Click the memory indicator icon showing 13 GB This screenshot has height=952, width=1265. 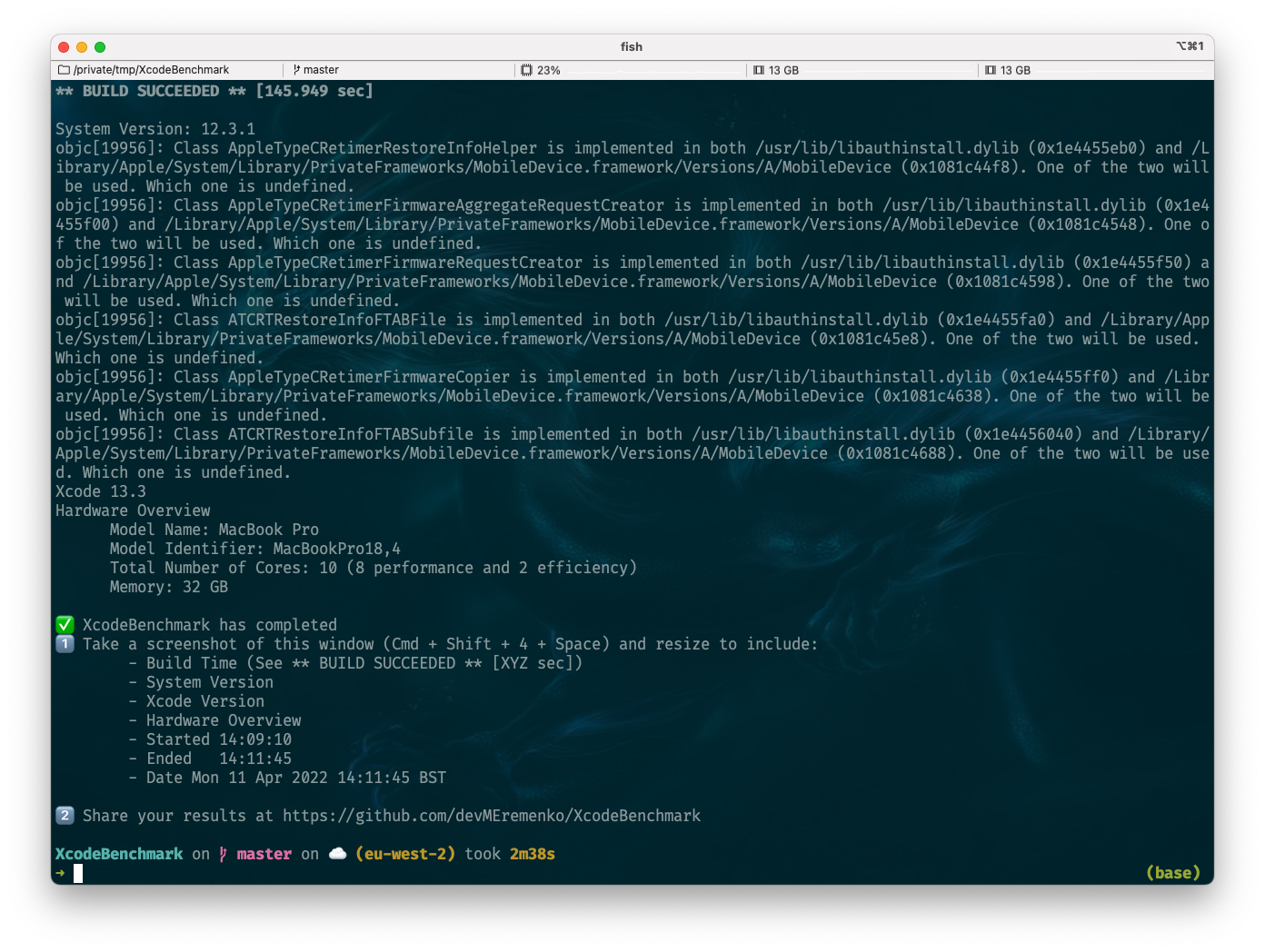(759, 69)
